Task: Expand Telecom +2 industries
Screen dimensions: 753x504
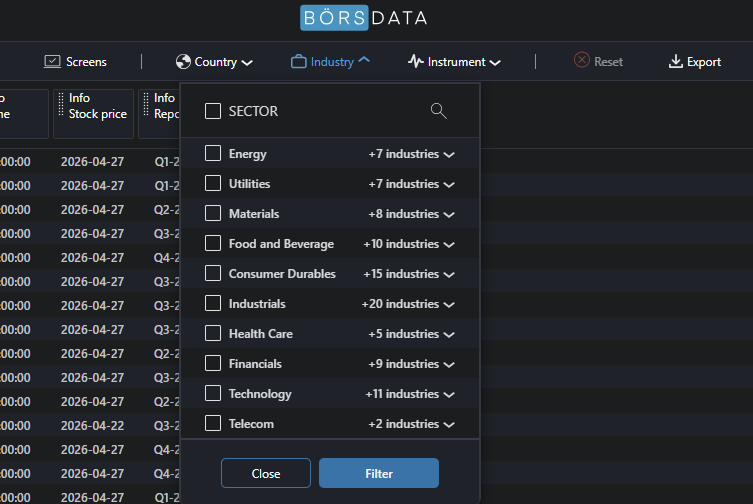Action: point(411,424)
